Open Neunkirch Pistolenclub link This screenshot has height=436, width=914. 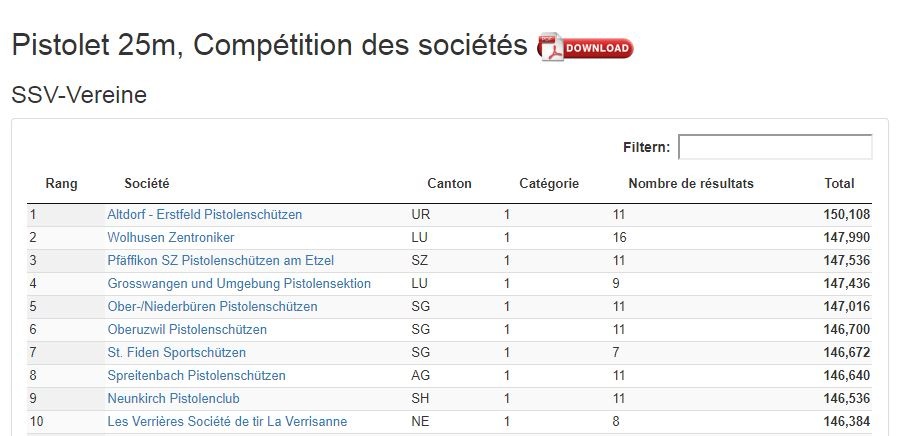(174, 399)
